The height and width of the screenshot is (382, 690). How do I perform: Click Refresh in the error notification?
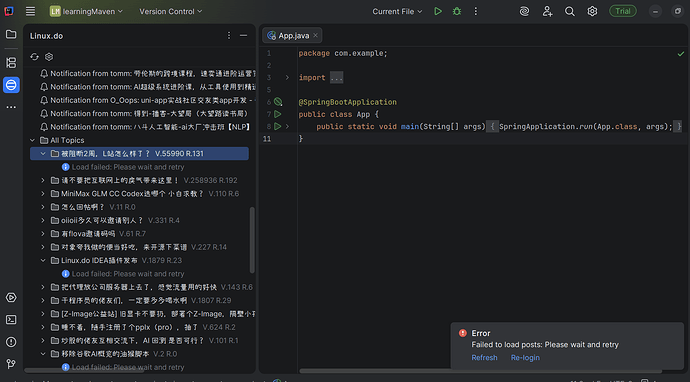pos(484,358)
